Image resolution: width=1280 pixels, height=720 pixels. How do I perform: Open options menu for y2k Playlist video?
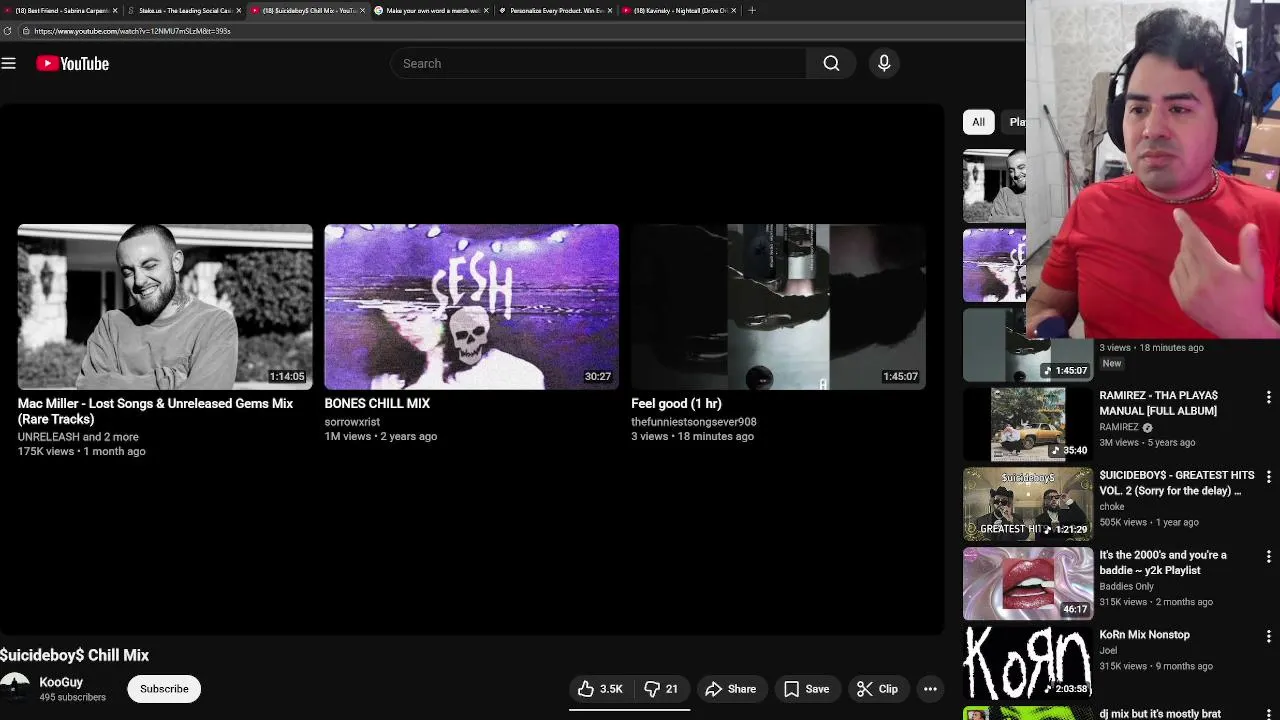coord(1269,557)
